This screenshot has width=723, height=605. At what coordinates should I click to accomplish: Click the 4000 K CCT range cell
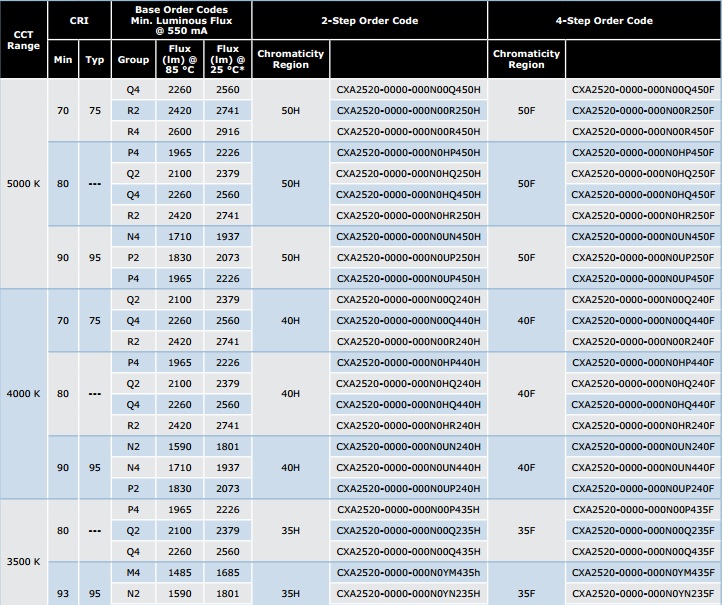click(x=24, y=393)
